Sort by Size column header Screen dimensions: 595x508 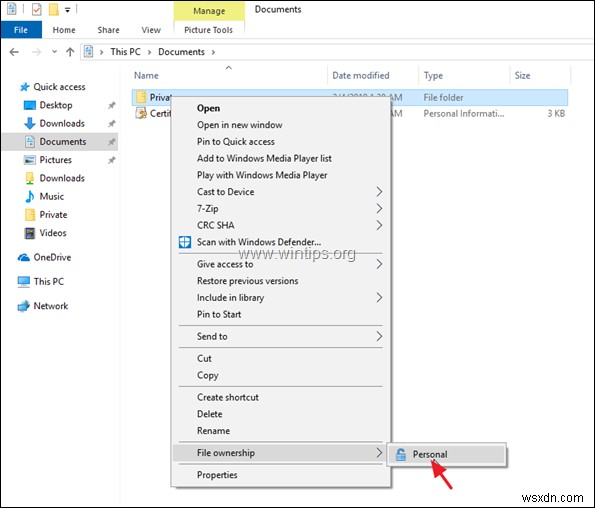pos(540,75)
